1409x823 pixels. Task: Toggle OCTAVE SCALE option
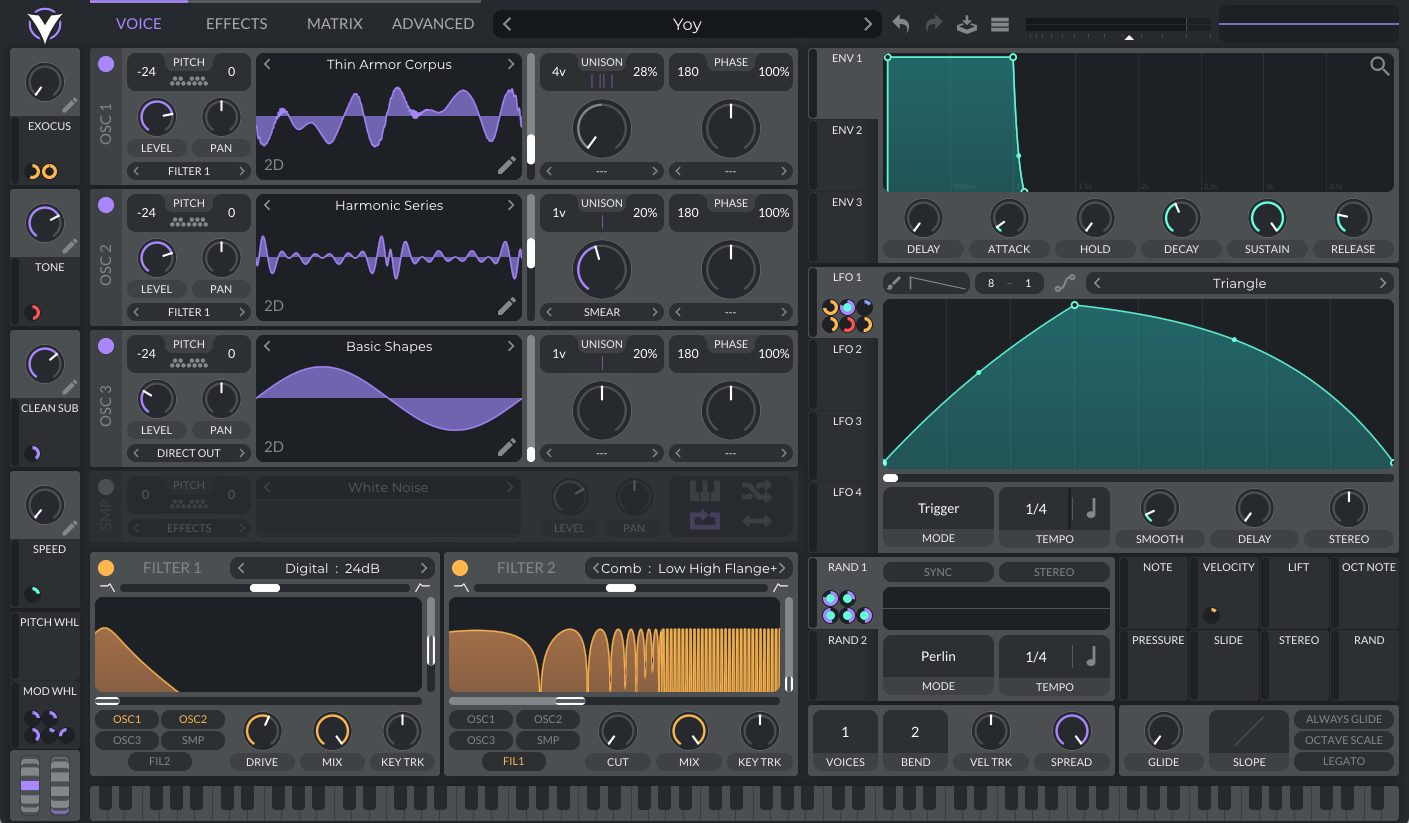tap(1344, 740)
